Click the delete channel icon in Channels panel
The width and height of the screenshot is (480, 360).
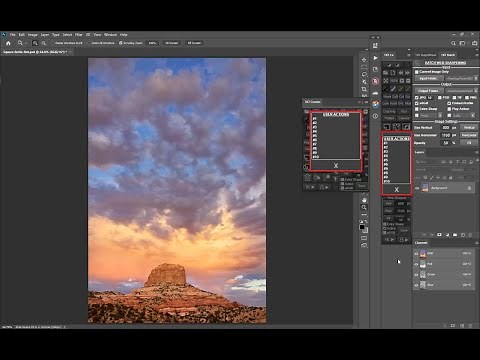pos(470,325)
